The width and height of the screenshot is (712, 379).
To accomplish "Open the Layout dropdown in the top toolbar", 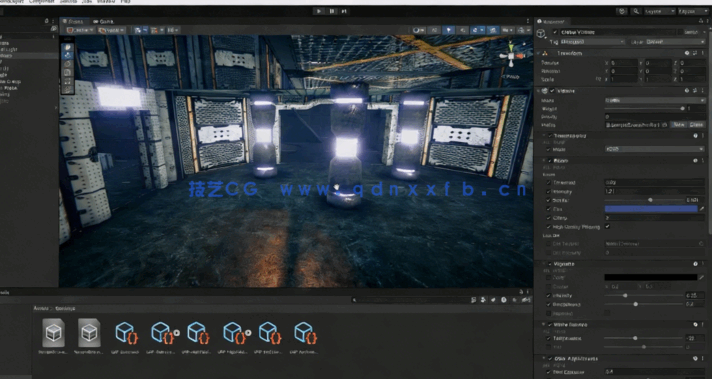I will point(692,11).
